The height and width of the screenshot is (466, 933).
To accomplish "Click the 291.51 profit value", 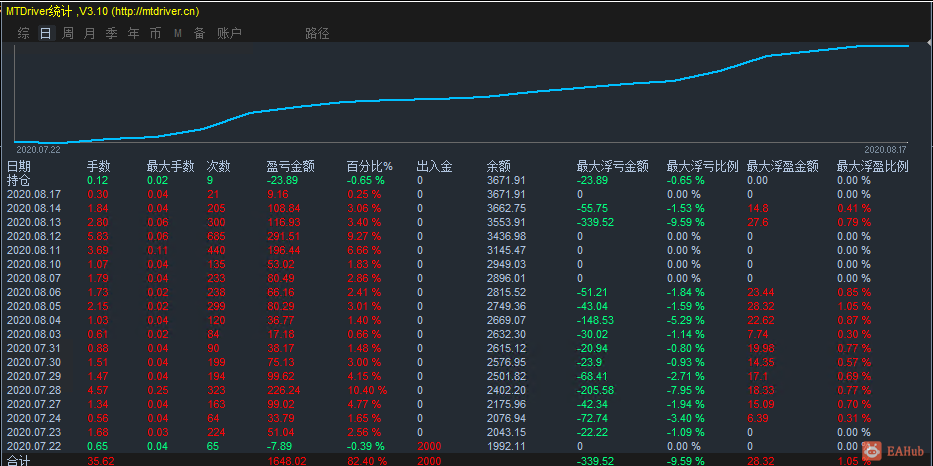I will pos(284,236).
